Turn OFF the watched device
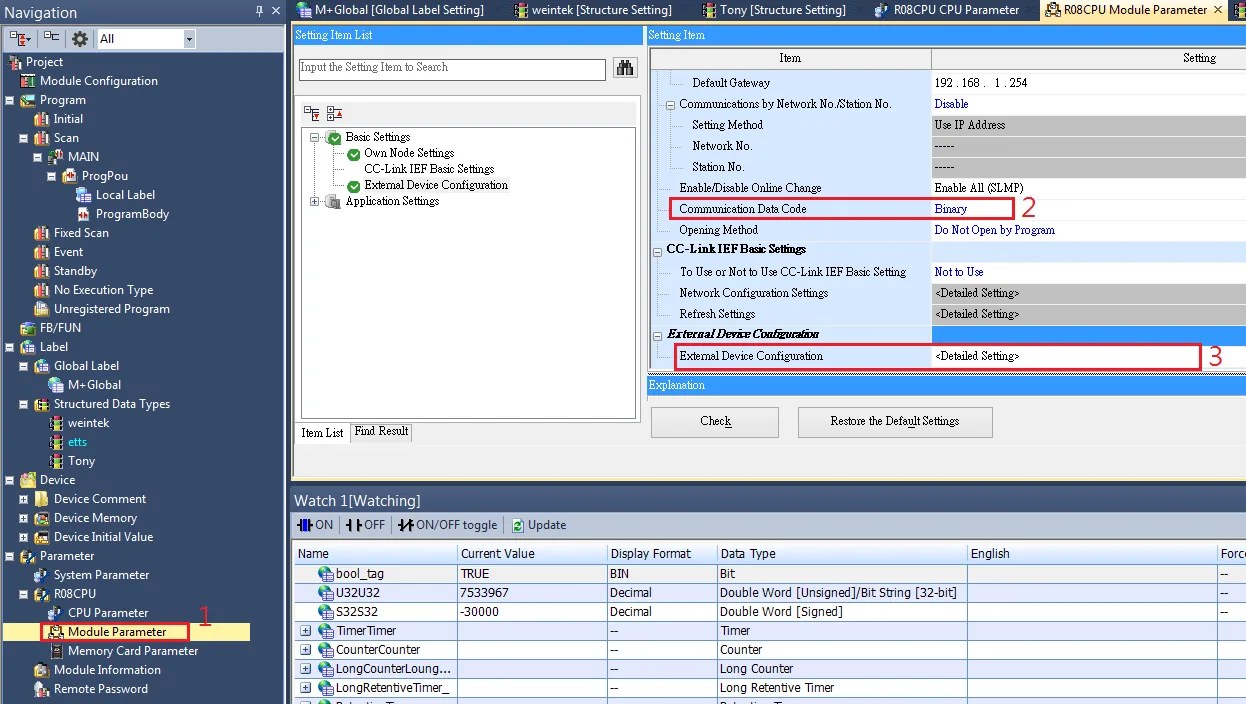Screen dimensions: 1246x704 [x=366, y=525]
